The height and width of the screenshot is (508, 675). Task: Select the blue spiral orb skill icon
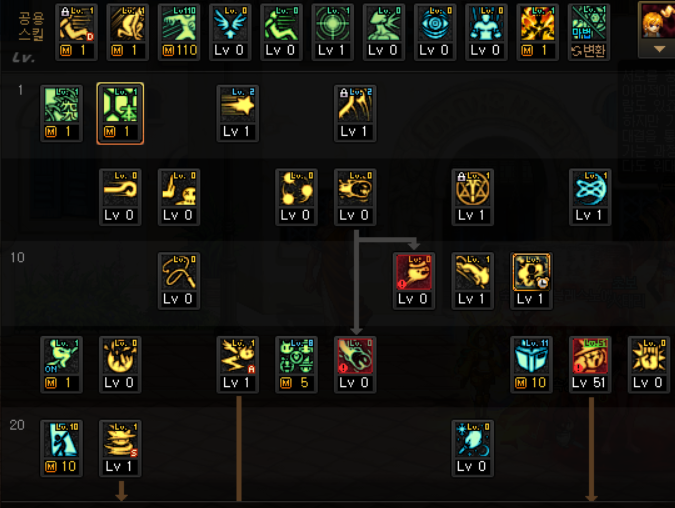tap(590, 197)
